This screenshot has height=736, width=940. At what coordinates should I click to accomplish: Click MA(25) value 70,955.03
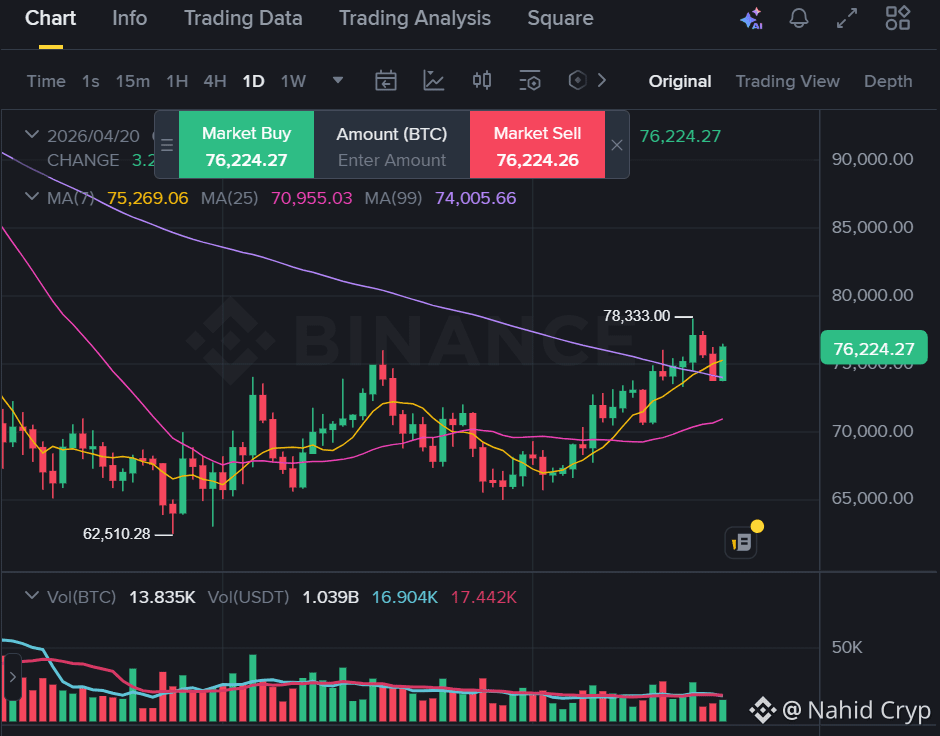click(312, 198)
